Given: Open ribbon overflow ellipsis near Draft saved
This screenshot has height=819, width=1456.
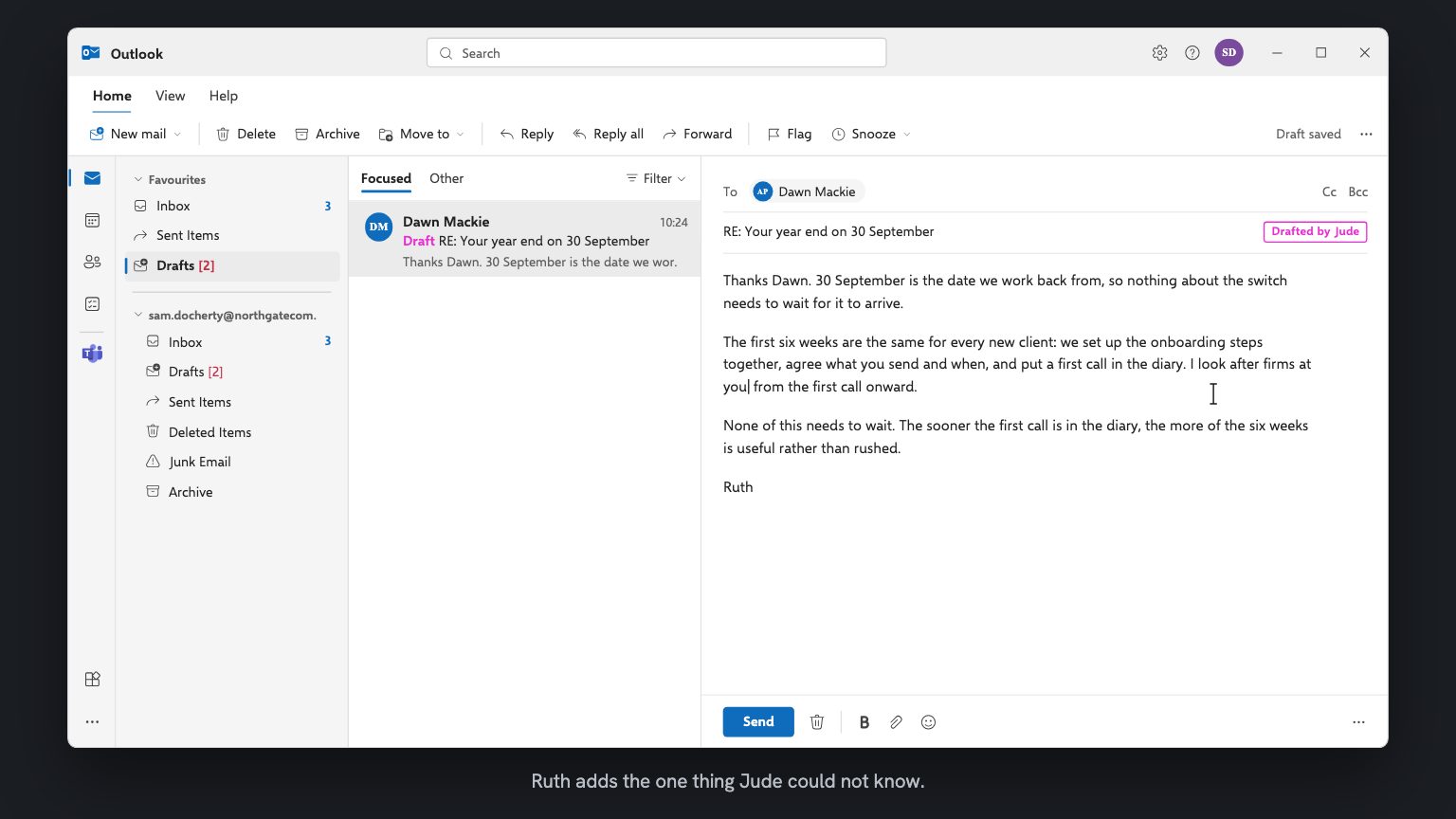Looking at the screenshot, I should 1366,134.
